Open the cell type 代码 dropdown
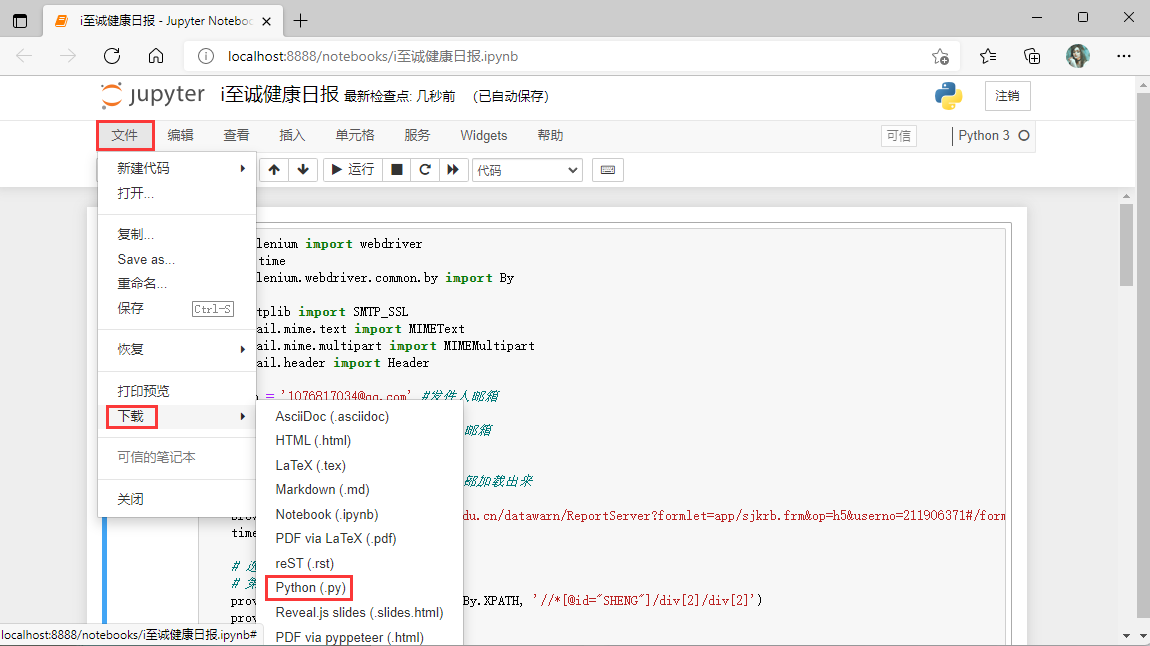The image size is (1150, 646). 527,170
